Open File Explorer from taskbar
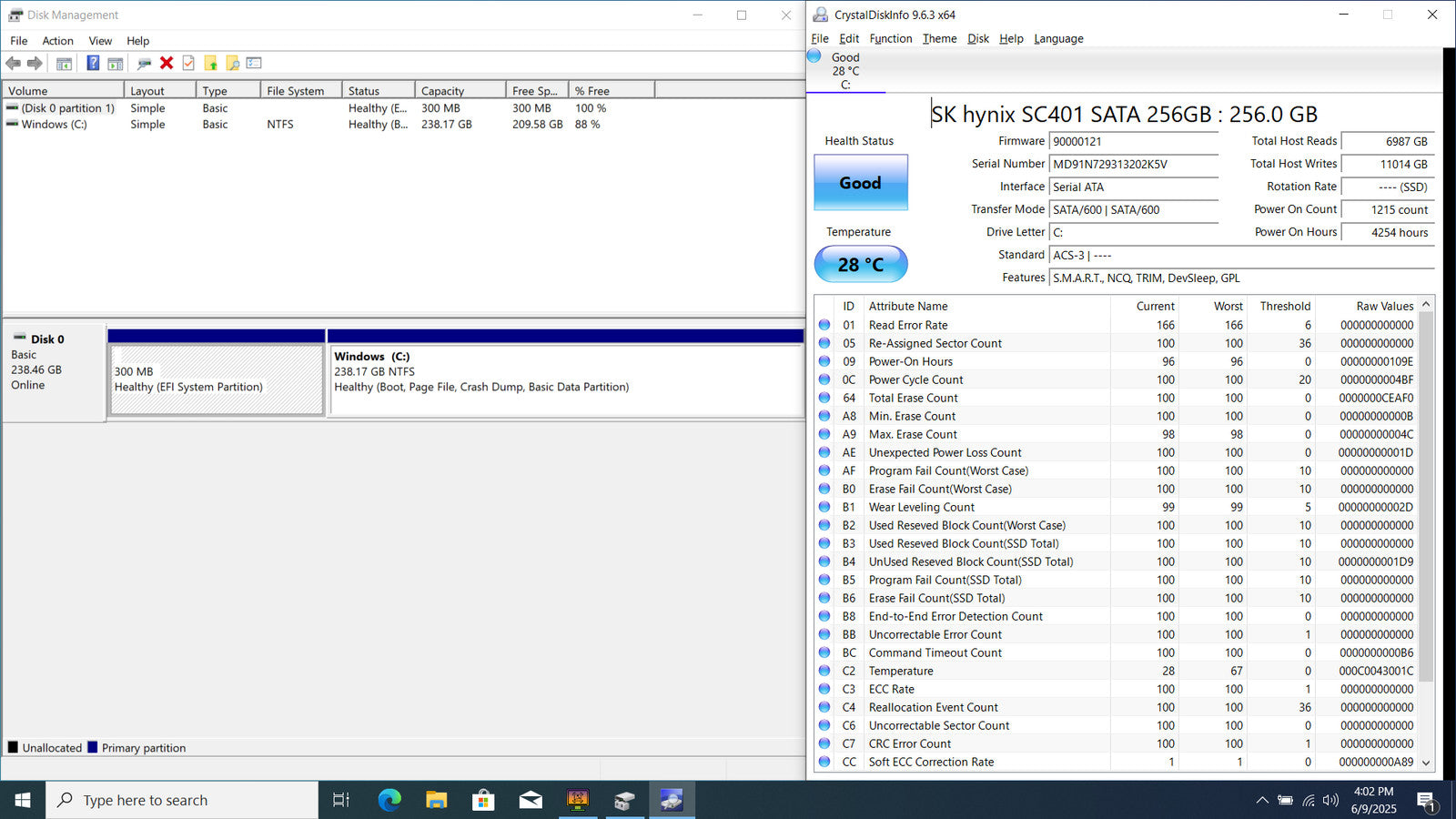This screenshot has height=819, width=1456. click(437, 800)
